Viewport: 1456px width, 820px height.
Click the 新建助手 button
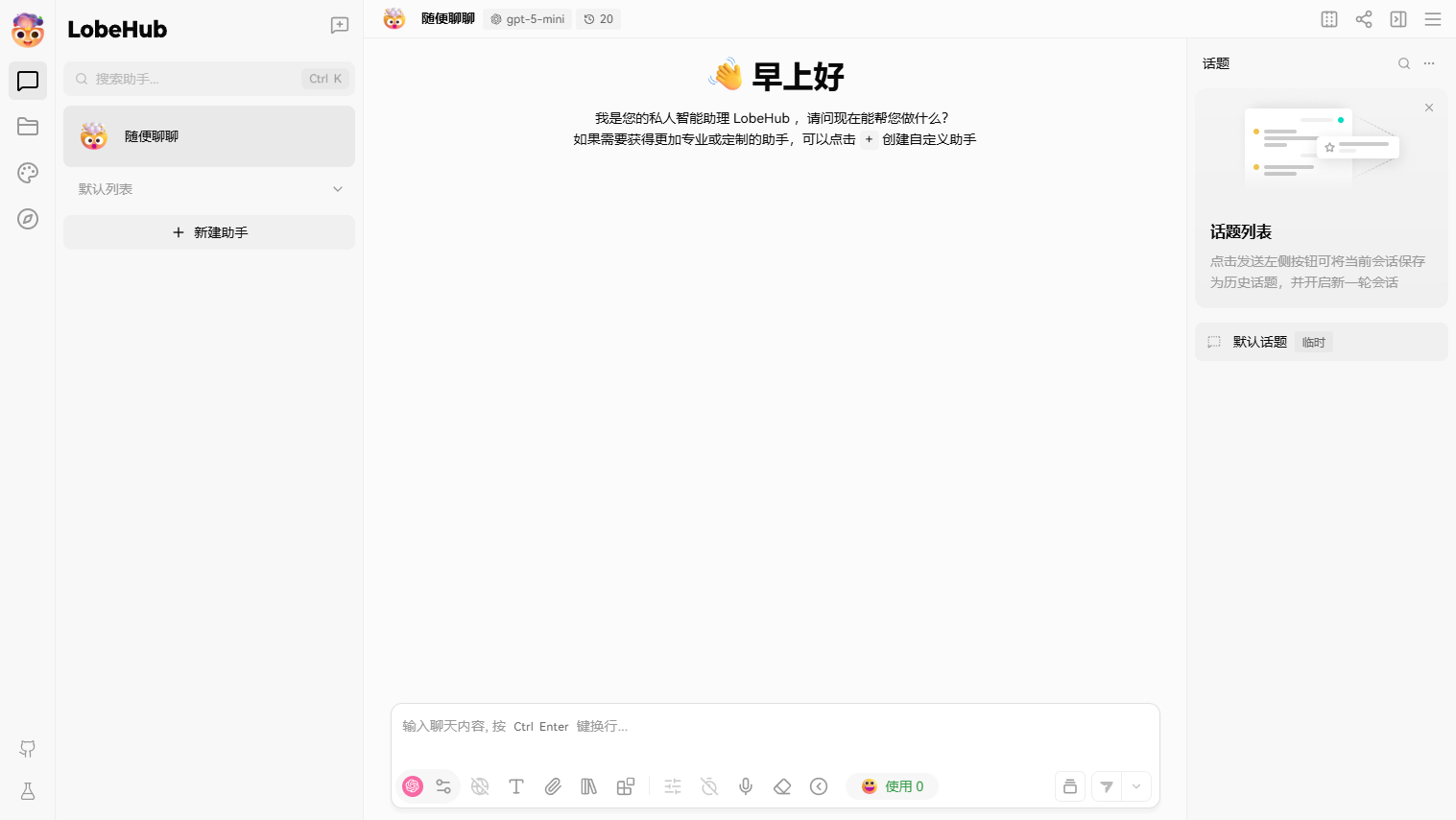[x=209, y=232]
